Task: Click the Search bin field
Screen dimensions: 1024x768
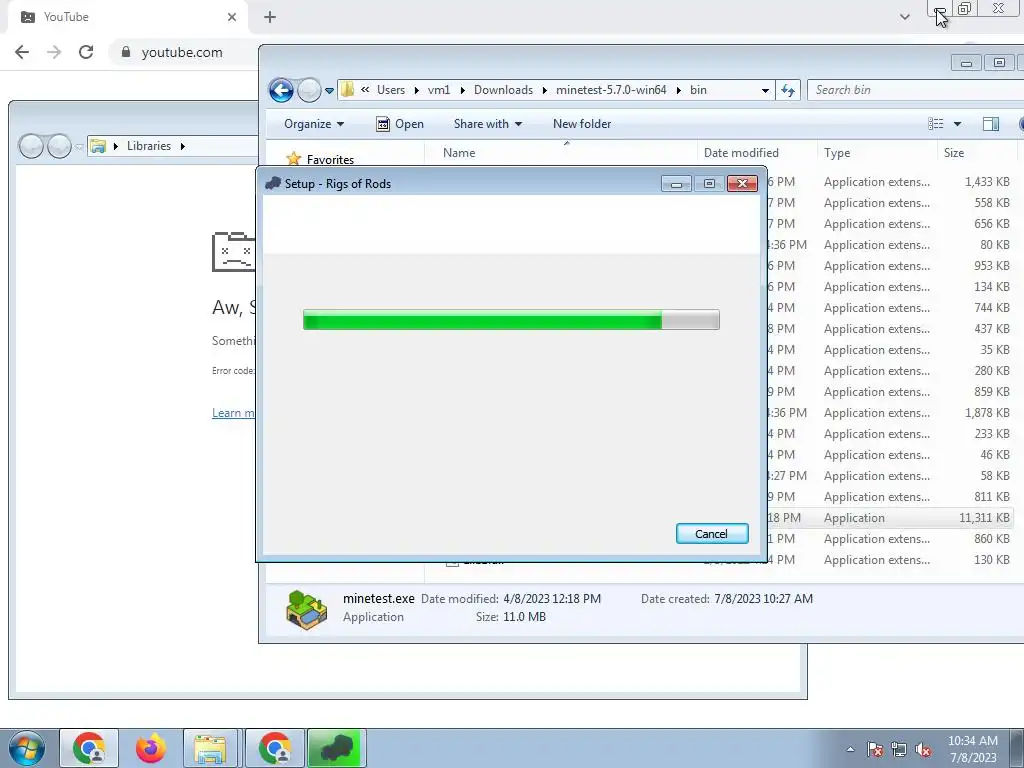Action: pos(914,90)
